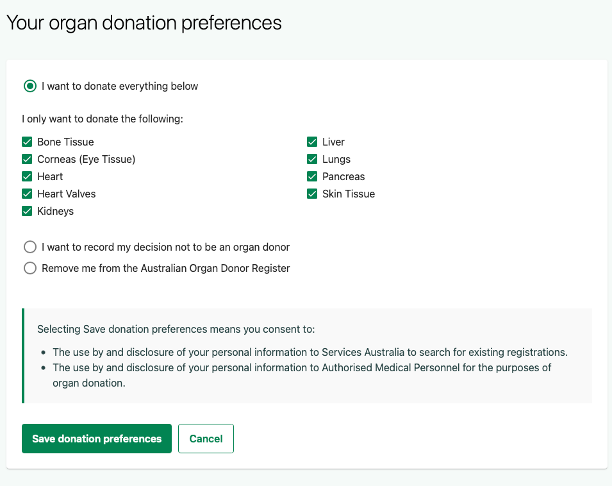Uncheck the Bone Tissue checkbox
The width and height of the screenshot is (612, 486).
[x=27, y=142]
